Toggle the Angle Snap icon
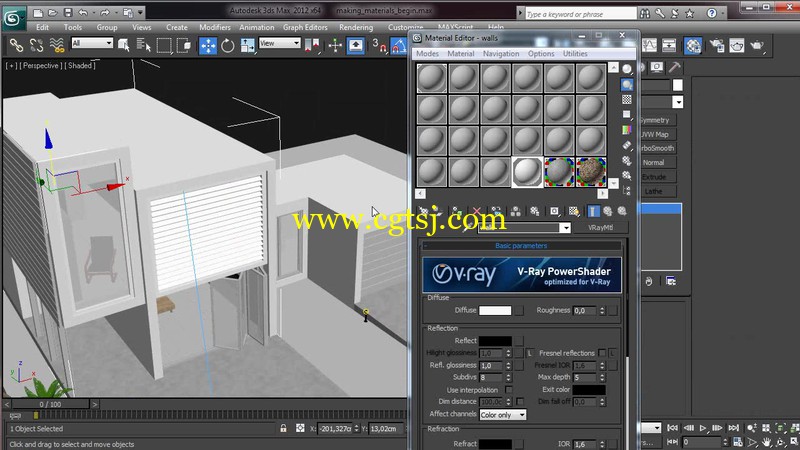 click(x=398, y=45)
